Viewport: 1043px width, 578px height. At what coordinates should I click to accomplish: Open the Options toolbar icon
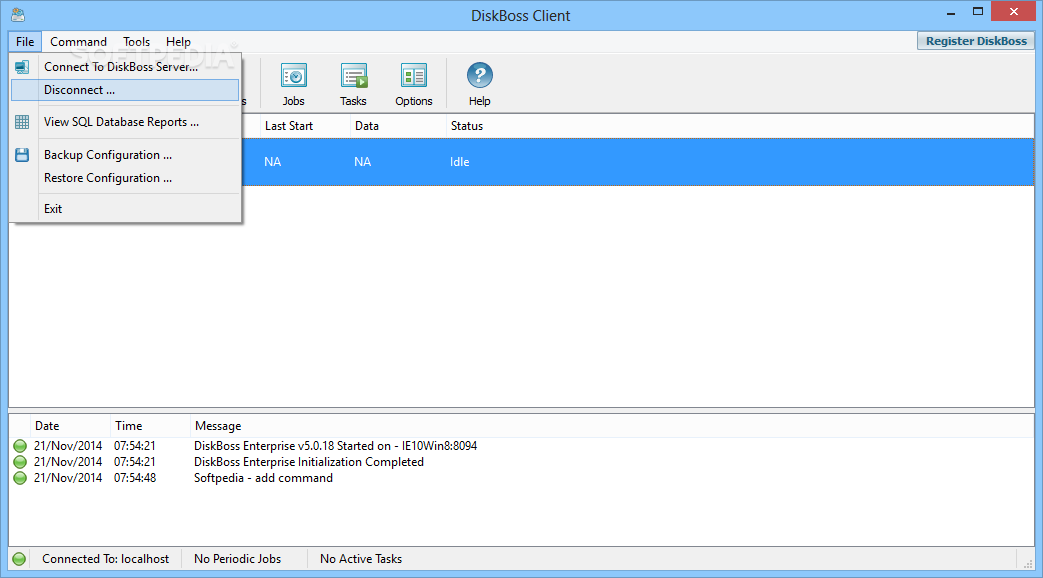point(414,84)
